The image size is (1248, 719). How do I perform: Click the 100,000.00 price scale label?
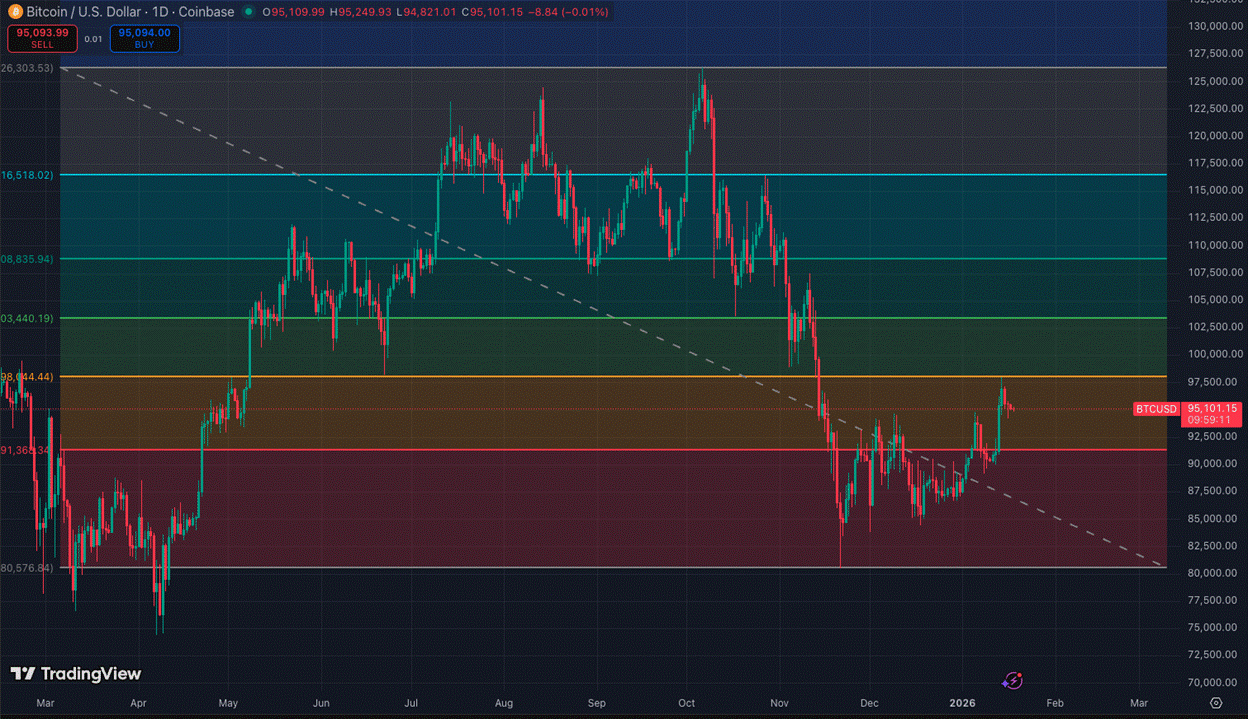[x=1213, y=354]
